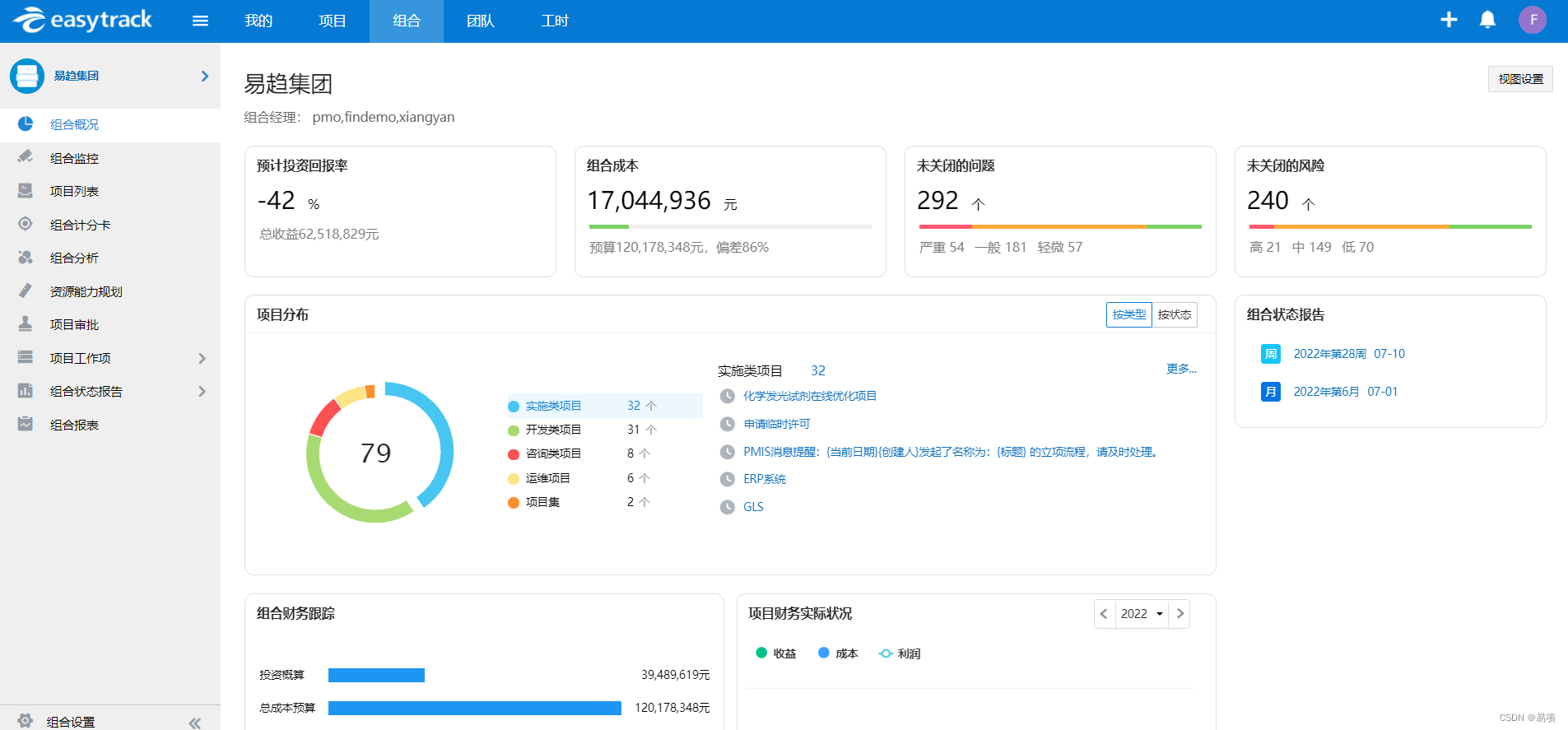Open the 项目 top menu

point(333,21)
